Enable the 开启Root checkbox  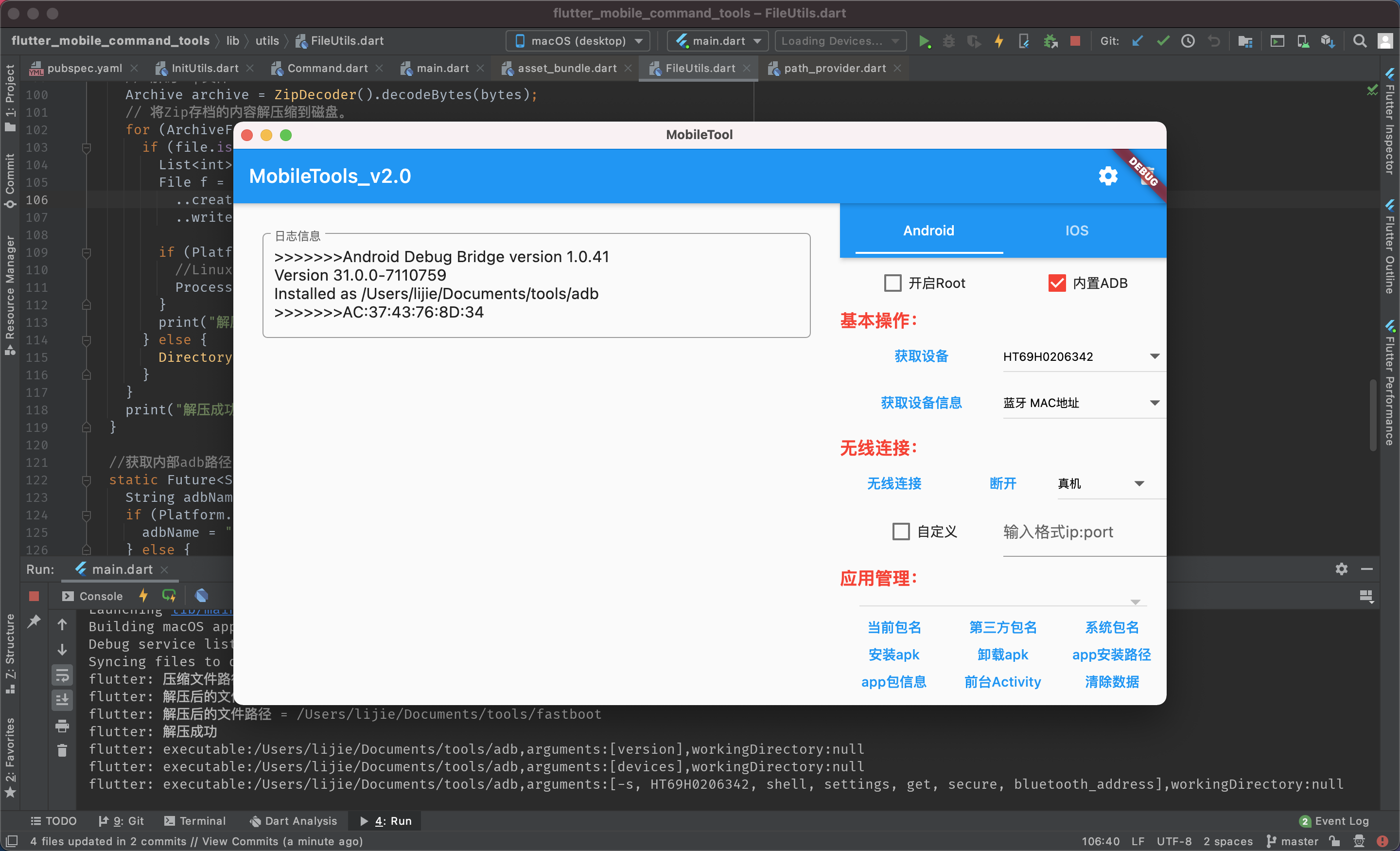(x=892, y=283)
